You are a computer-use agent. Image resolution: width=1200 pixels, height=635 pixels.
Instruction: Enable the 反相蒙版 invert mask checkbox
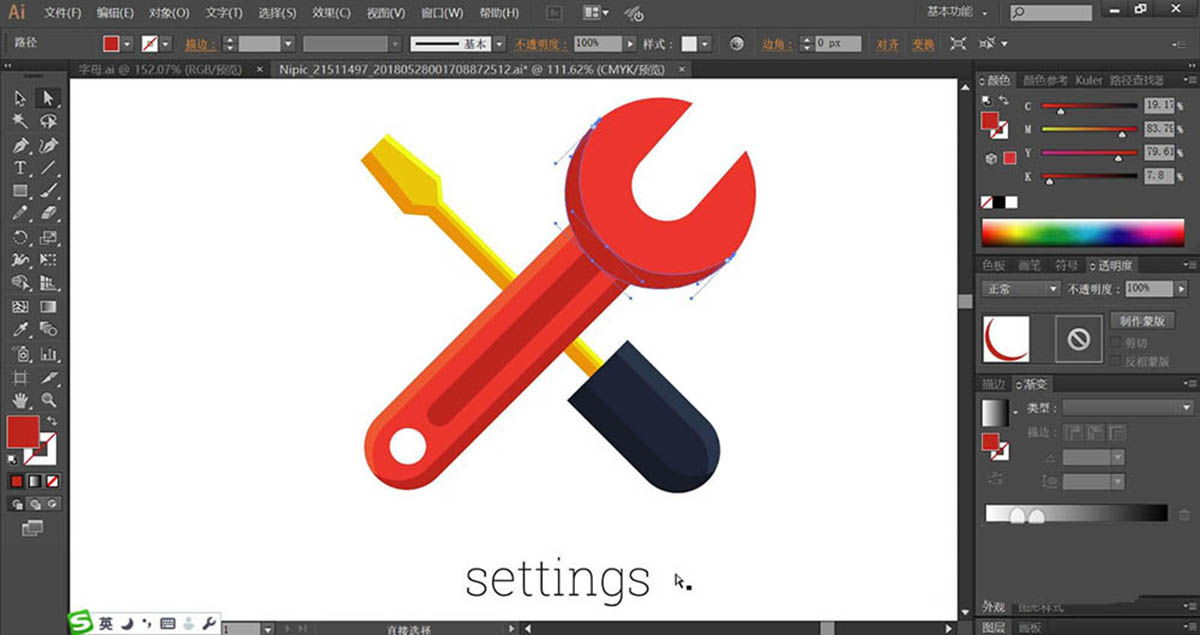click(1116, 360)
